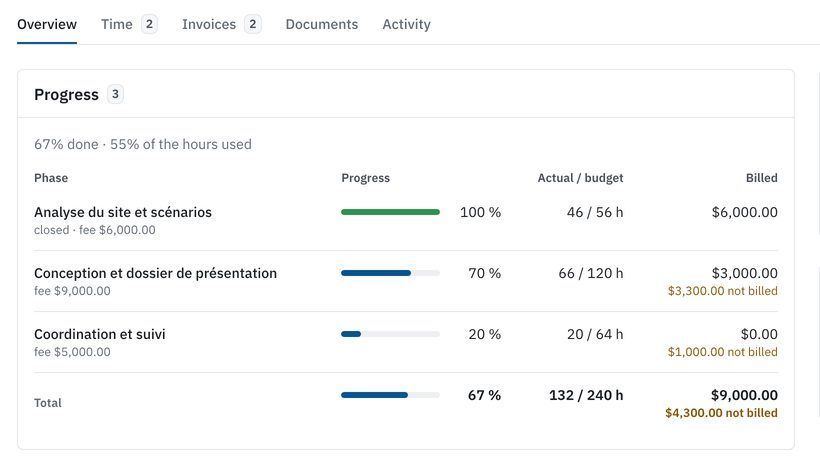Open the Activity tab
This screenshot has width=820, height=470.
(406, 24)
